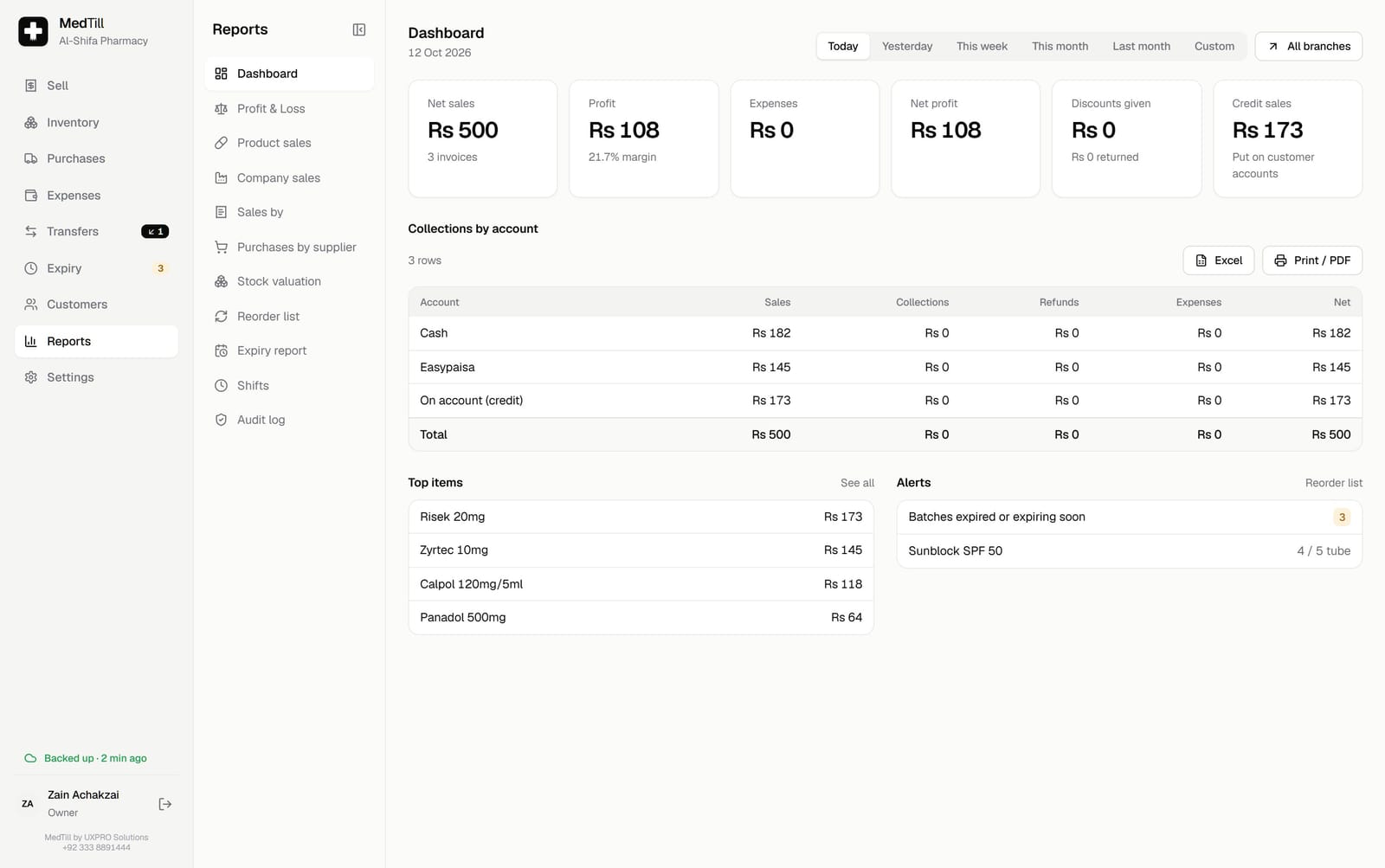The image size is (1385, 868).
Task: Open the All branches selector
Action: [1308, 46]
